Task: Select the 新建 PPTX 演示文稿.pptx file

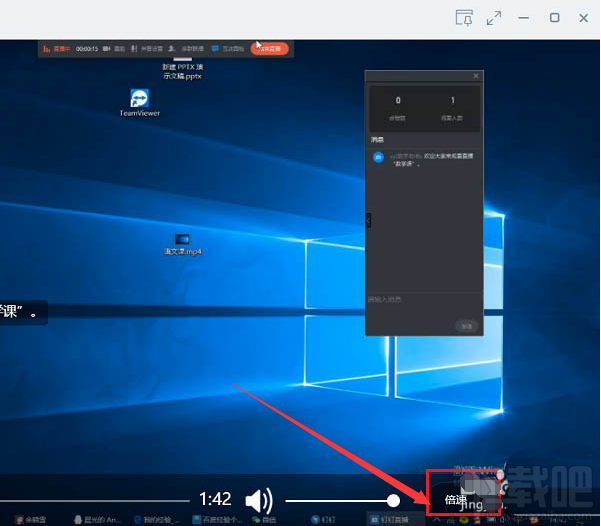Action: tap(183, 69)
